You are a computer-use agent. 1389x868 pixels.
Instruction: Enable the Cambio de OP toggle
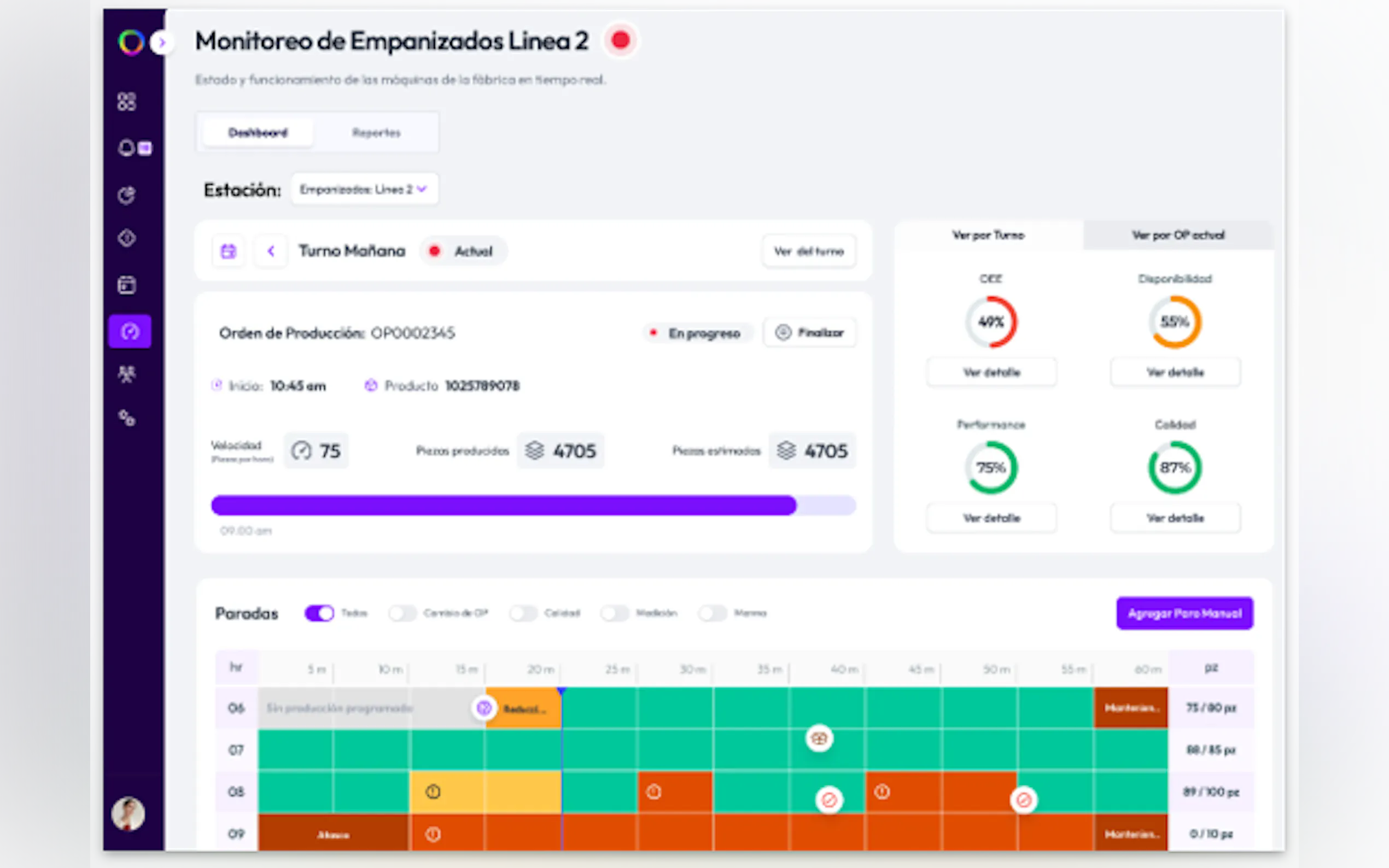[402, 613]
